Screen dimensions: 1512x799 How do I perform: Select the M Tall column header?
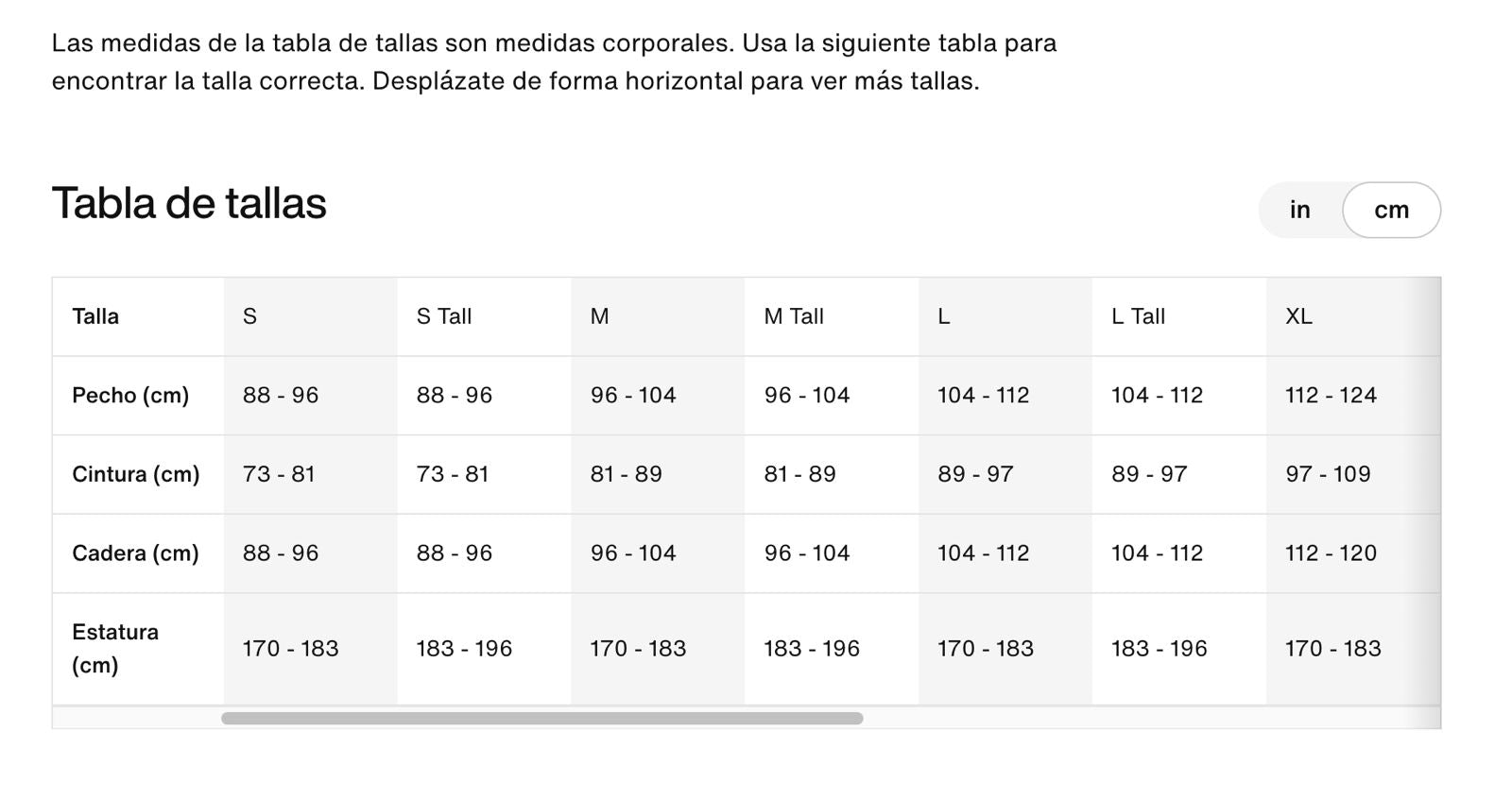click(x=832, y=316)
